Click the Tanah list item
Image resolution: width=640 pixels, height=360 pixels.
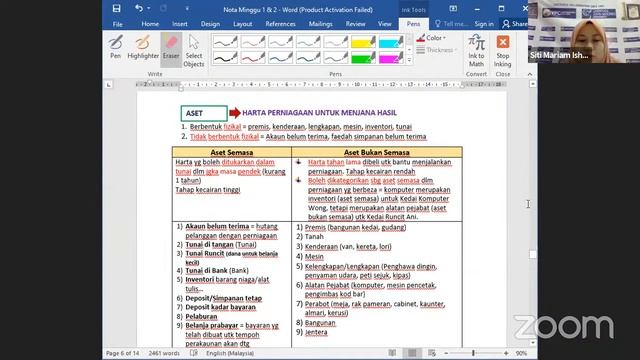tap(314, 237)
